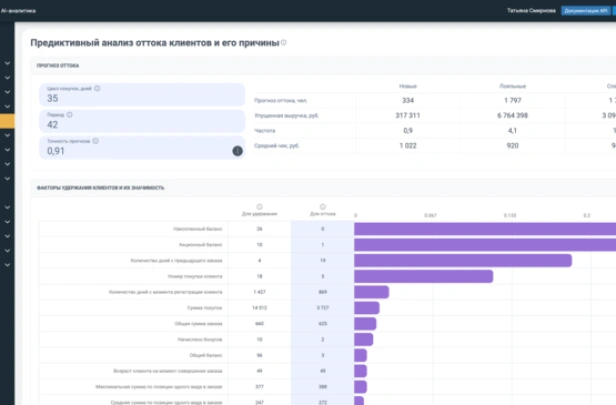Viewport: 616px width, 405px height.
Task: Select the 'Лояльные' column header
Action: tap(512, 87)
